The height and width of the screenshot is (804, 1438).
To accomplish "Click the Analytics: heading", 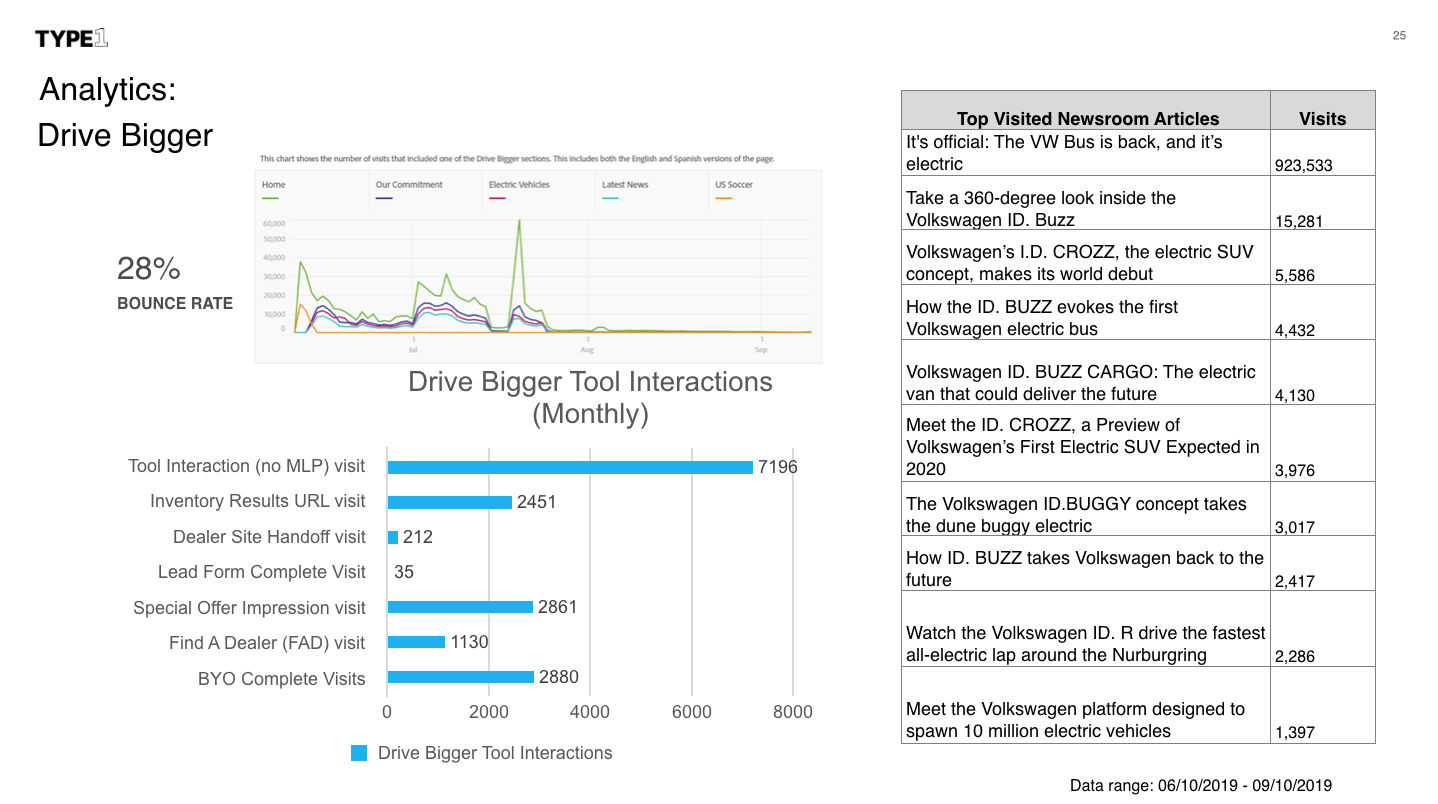I will pos(108,90).
